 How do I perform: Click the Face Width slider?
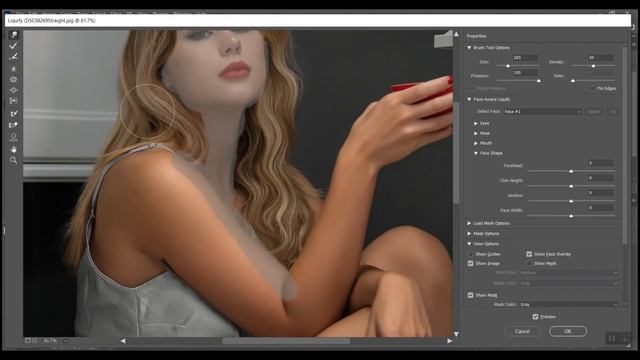tap(571, 216)
